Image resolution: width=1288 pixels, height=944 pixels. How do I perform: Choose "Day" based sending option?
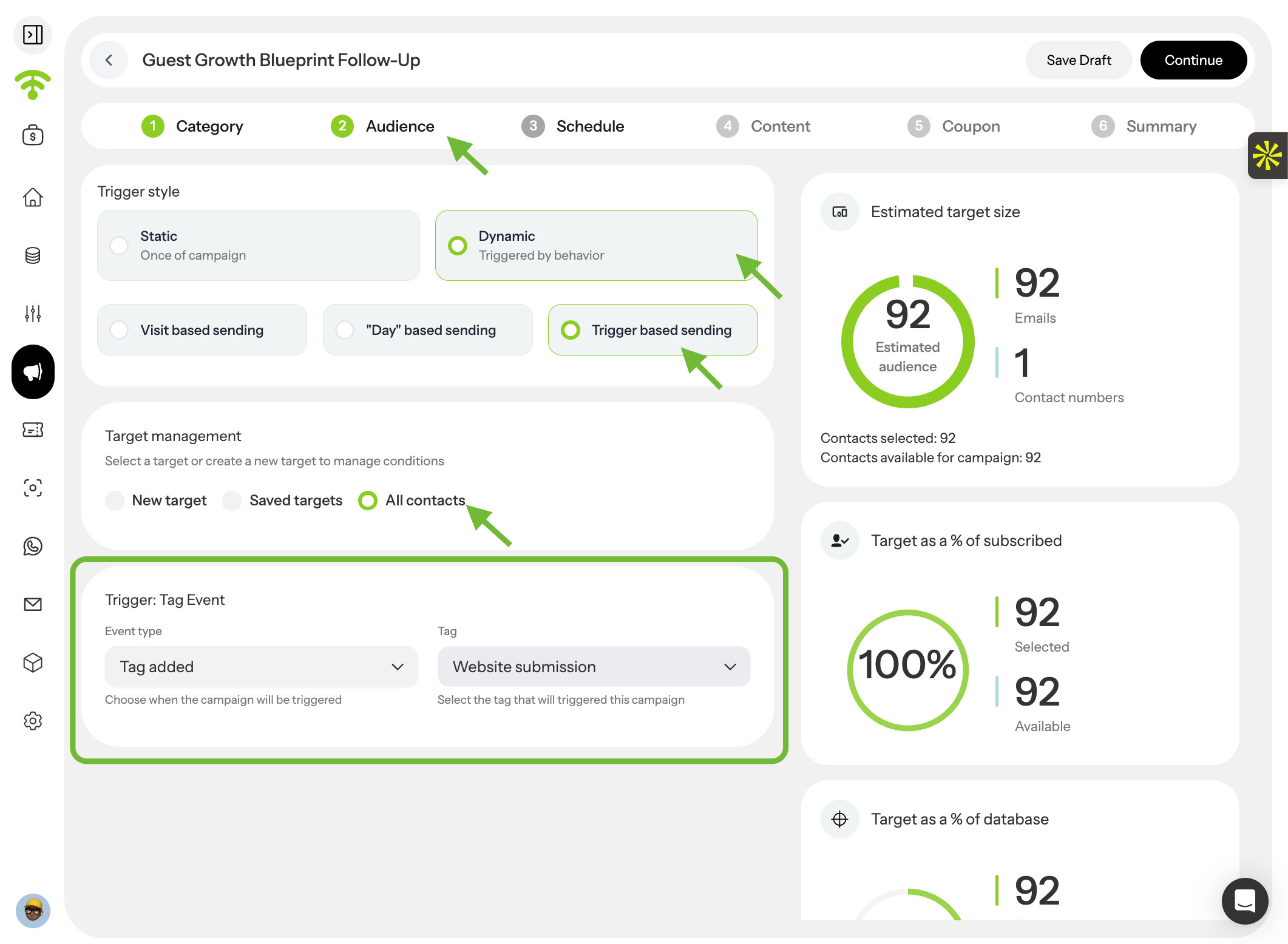(428, 330)
